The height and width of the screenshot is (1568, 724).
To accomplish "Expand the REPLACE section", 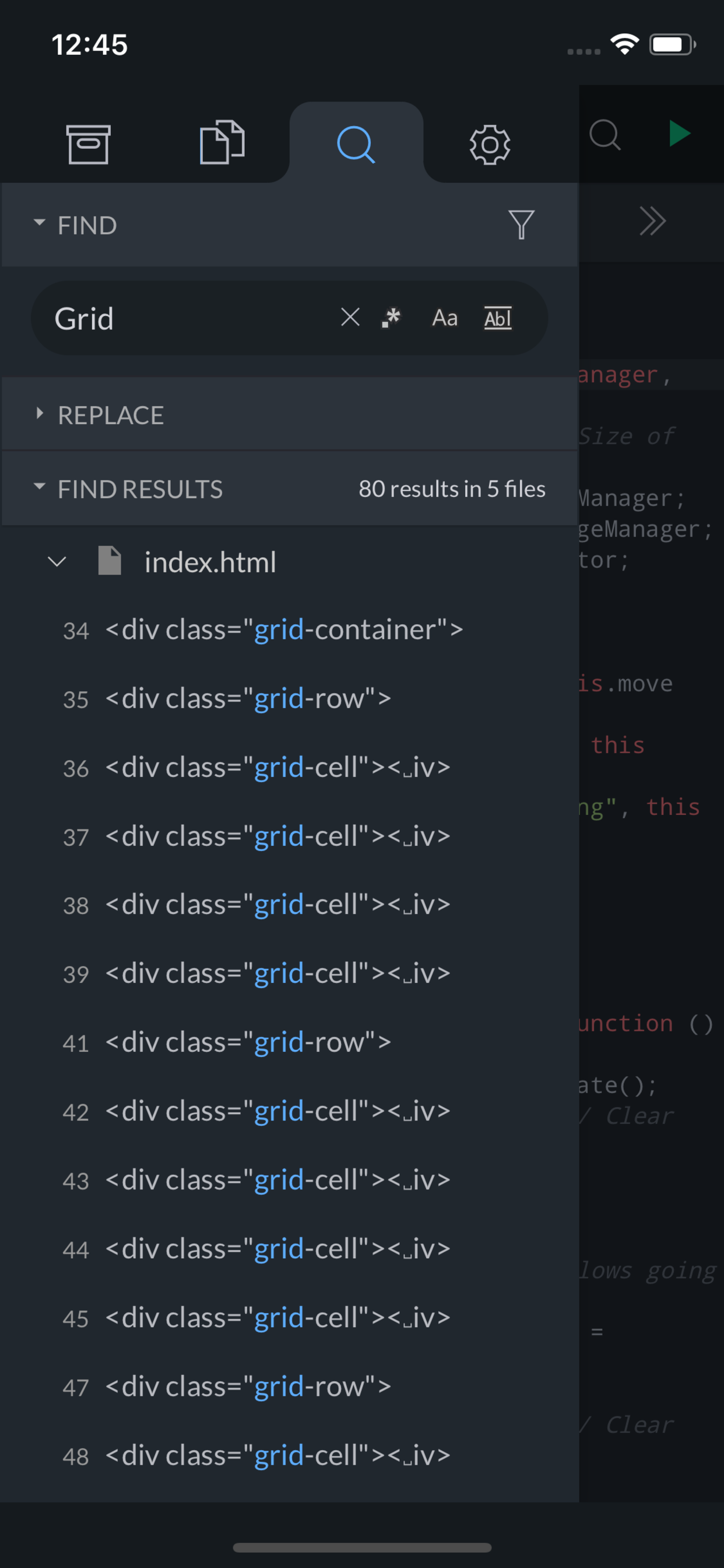I will 40,414.
